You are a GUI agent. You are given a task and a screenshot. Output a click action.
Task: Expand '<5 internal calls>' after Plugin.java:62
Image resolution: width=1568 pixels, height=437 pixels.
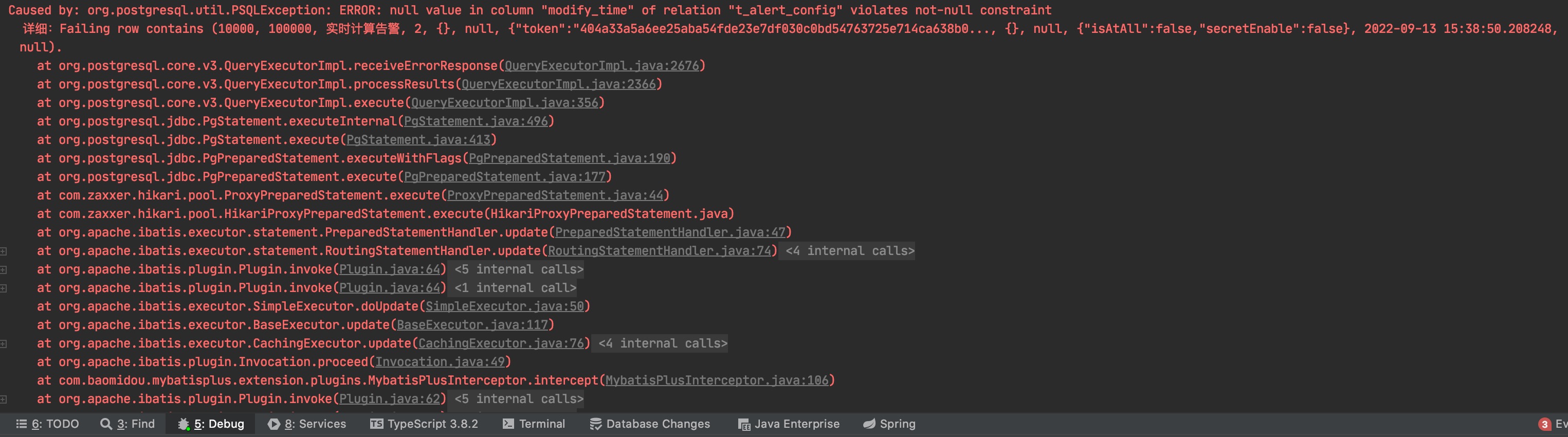click(x=519, y=398)
